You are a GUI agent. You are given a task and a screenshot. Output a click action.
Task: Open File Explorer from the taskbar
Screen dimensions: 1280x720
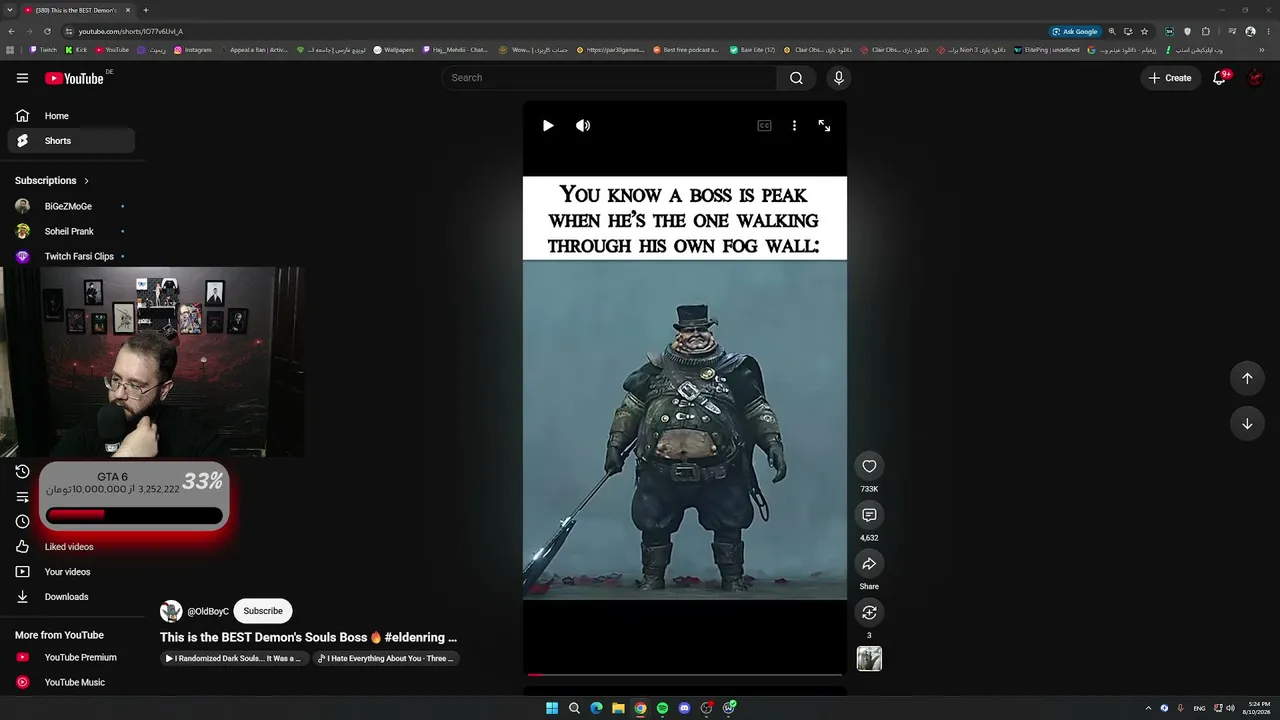pyautogui.click(x=618, y=708)
